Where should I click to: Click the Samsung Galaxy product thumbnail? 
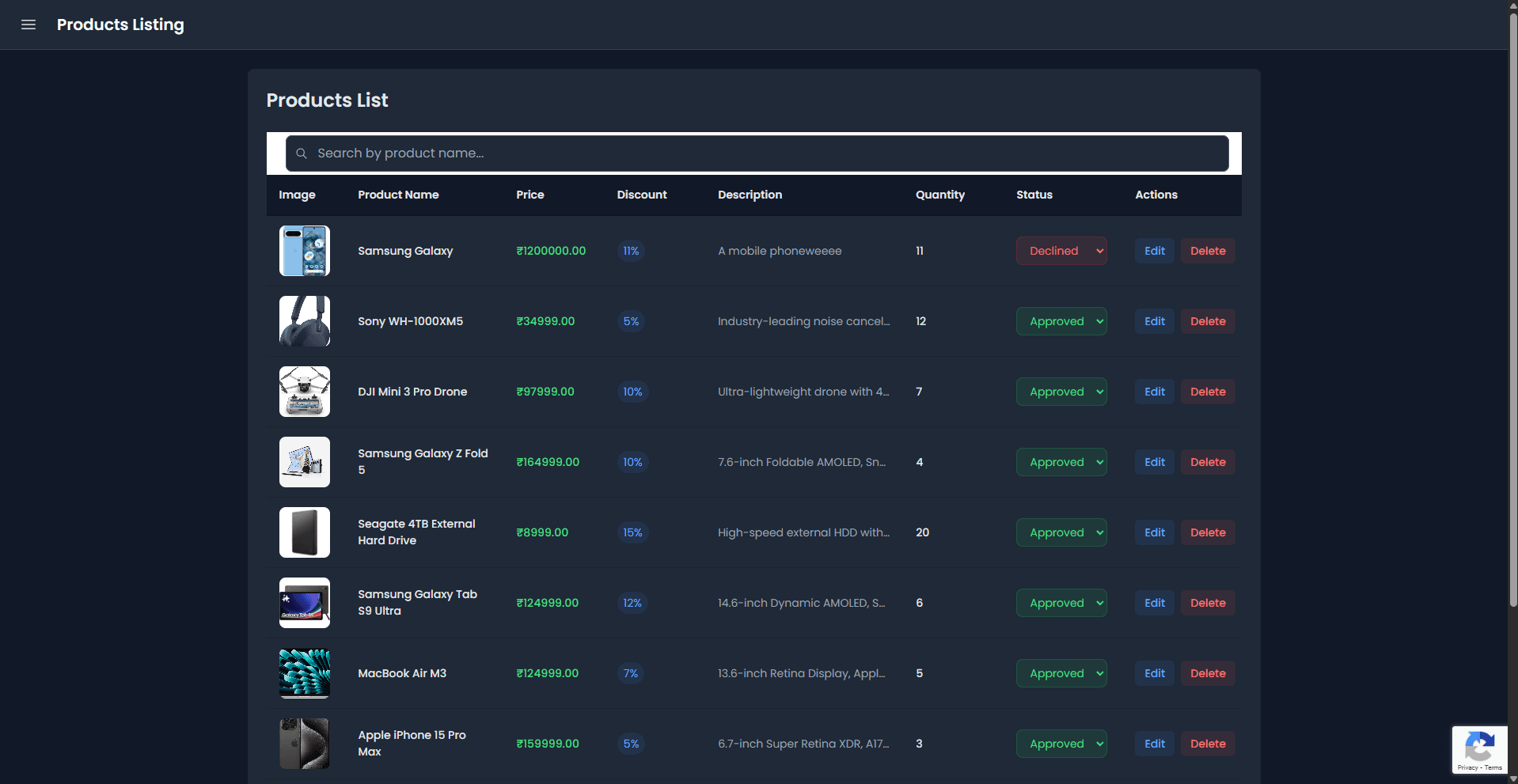point(304,250)
